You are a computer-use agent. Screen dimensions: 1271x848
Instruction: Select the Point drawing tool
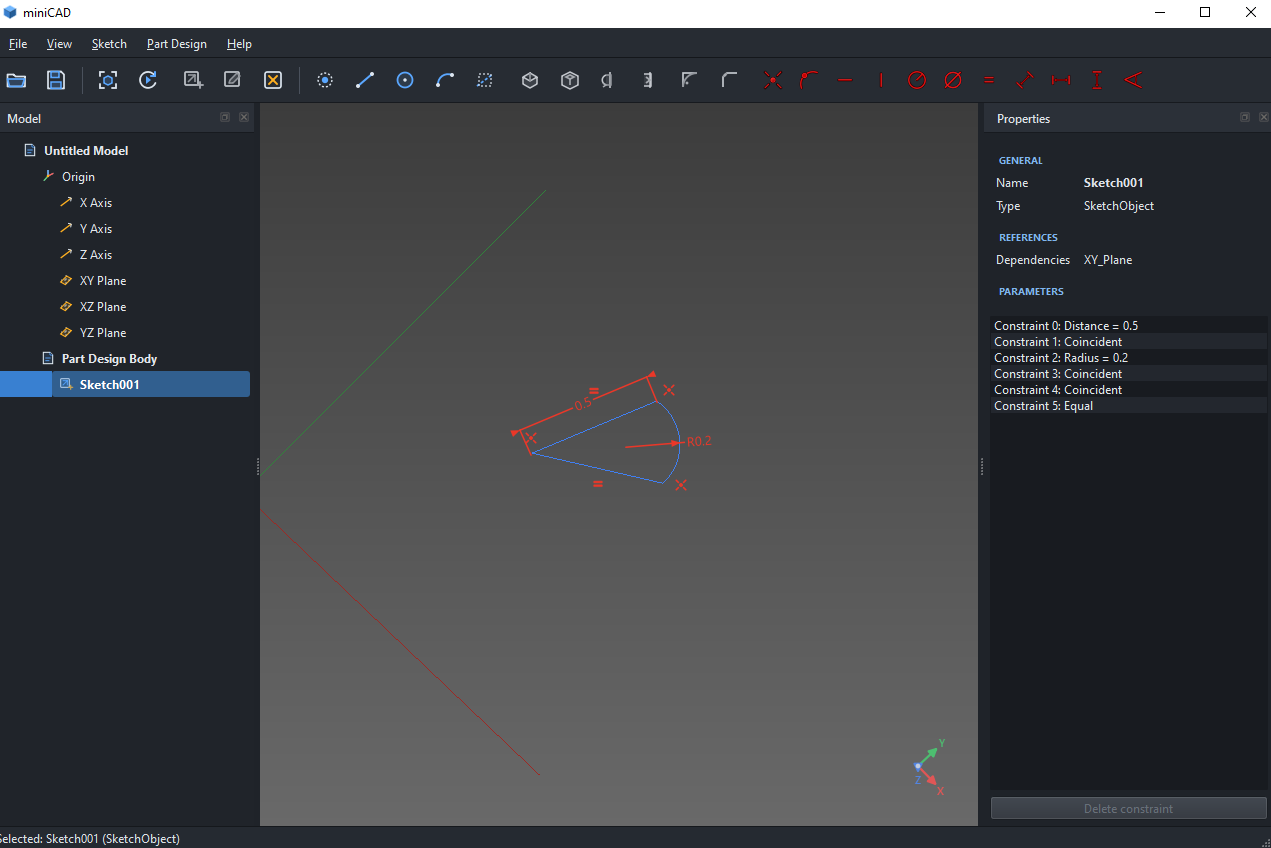pyautogui.click(x=325, y=80)
